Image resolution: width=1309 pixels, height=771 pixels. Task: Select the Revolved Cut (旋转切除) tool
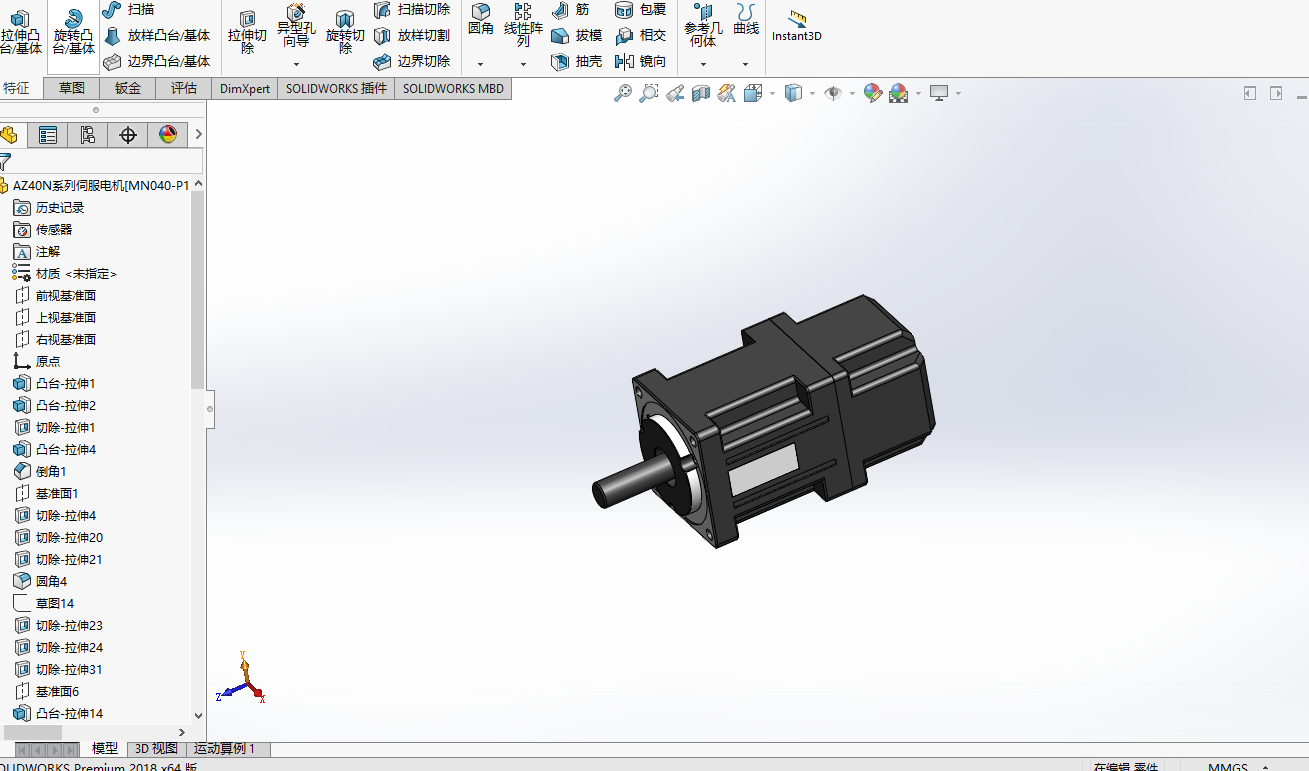[x=345, y=33]
